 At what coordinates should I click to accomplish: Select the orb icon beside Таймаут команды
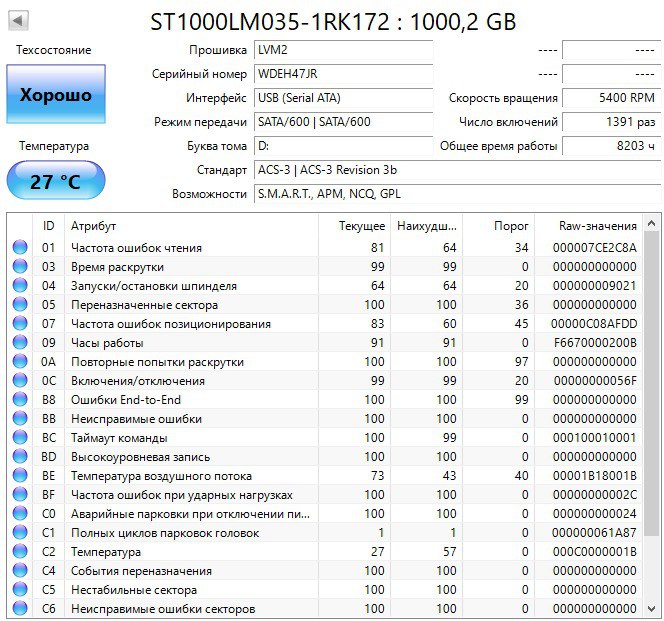coord(19,438)
